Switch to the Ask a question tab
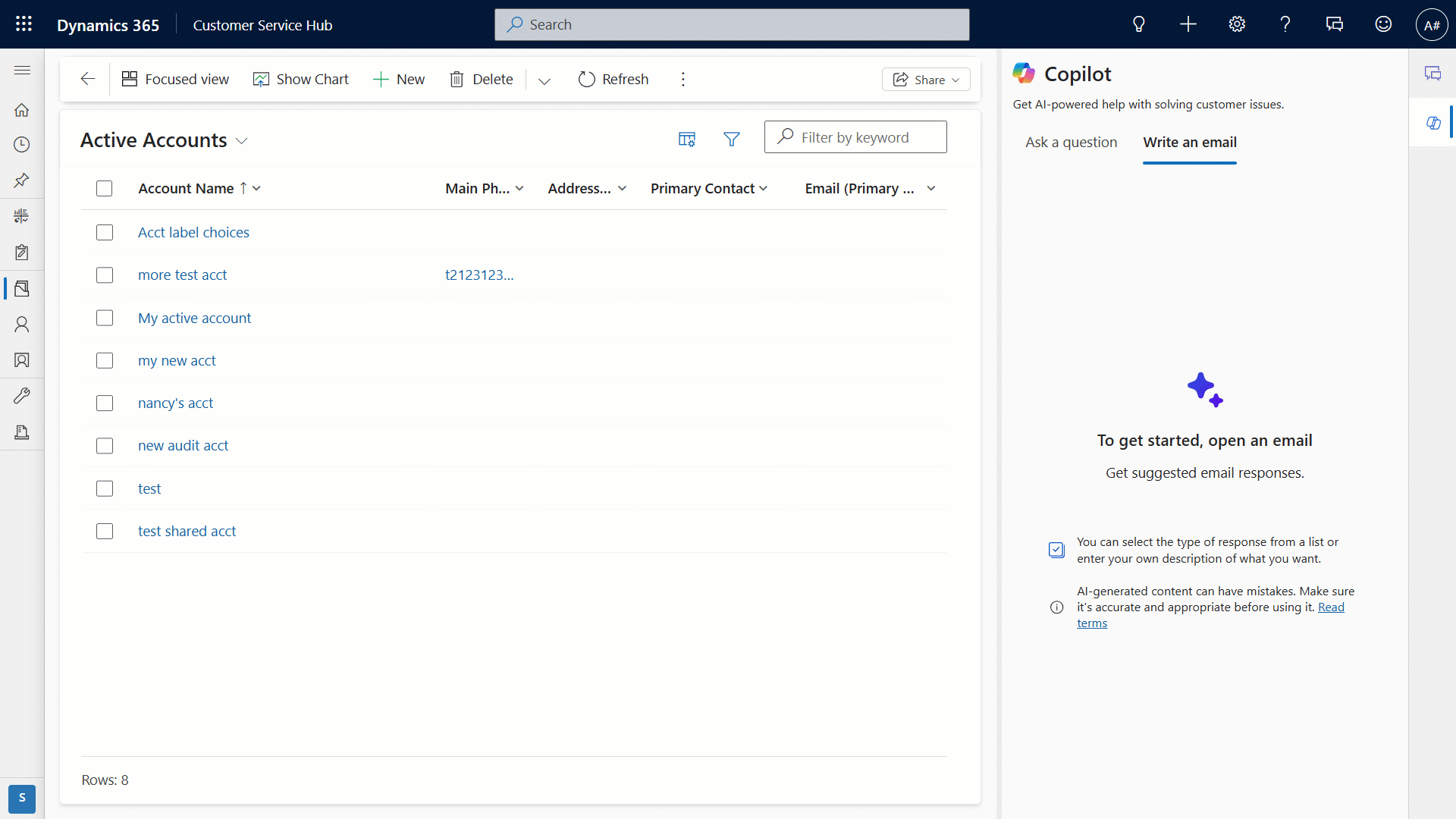1456x819 pixels. (1071, 143)
